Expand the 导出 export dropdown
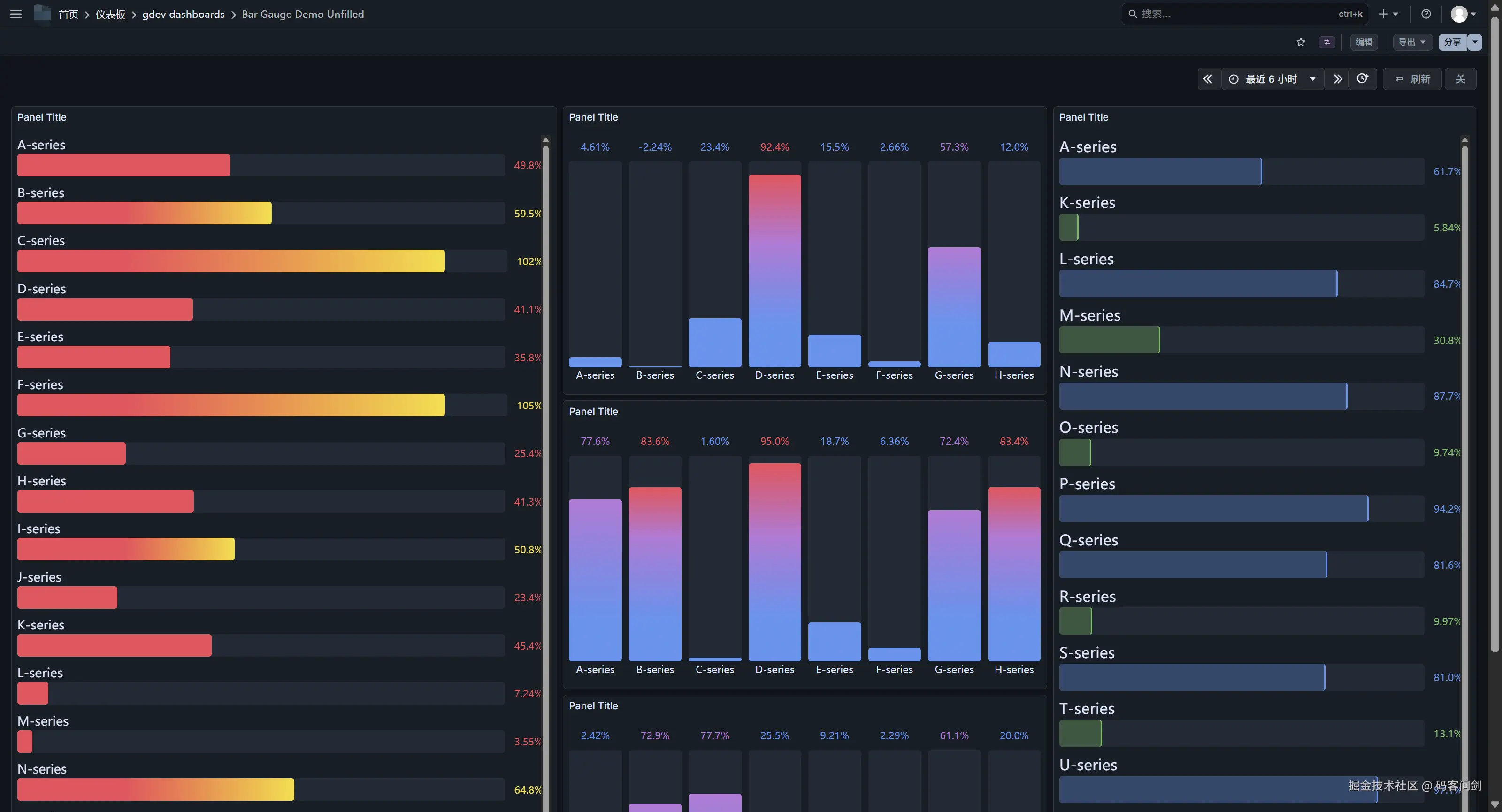This screenshot has height=812, width=1502. (1412, 42)
